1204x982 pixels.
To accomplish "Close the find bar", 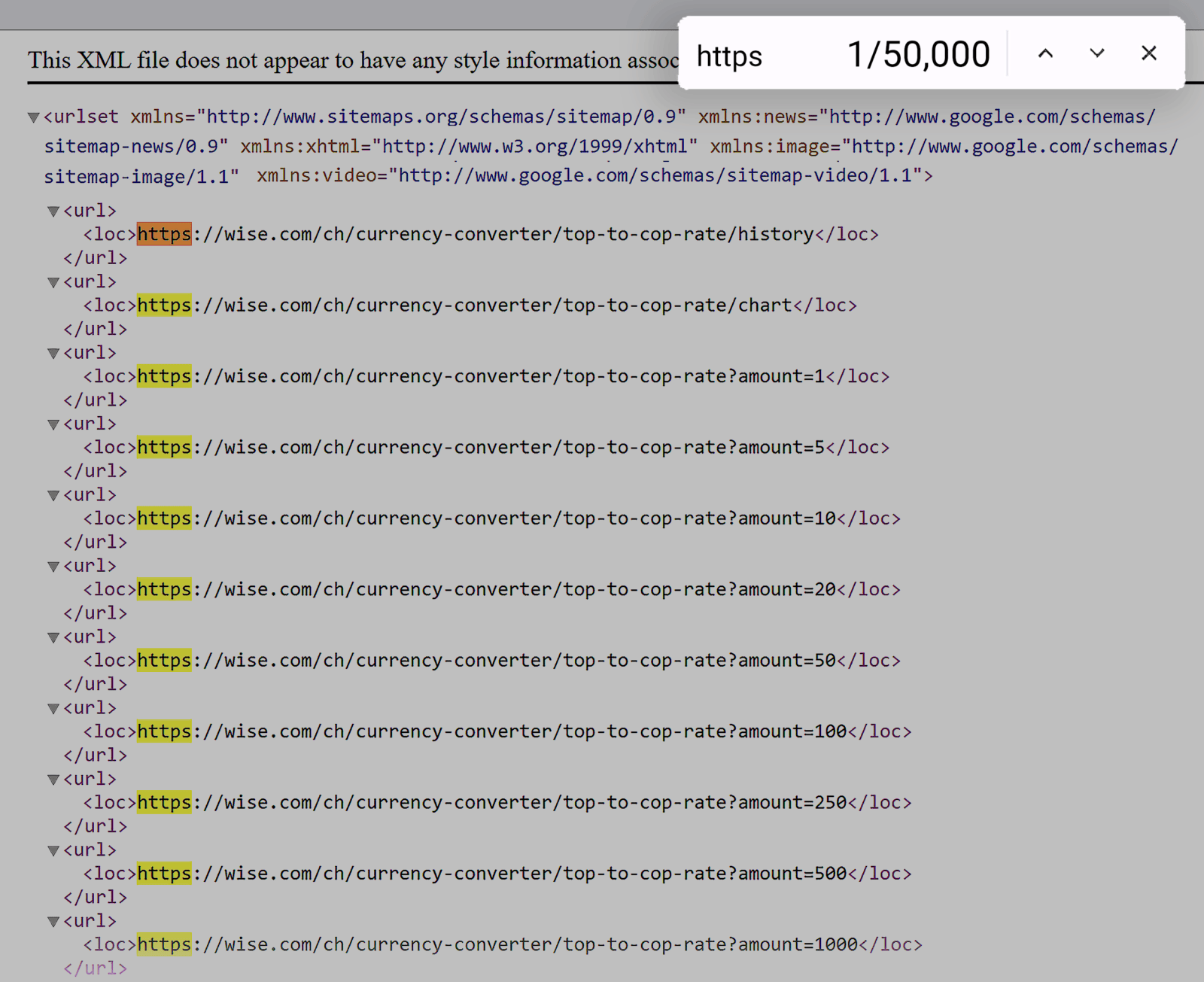I will point(1148,53).
